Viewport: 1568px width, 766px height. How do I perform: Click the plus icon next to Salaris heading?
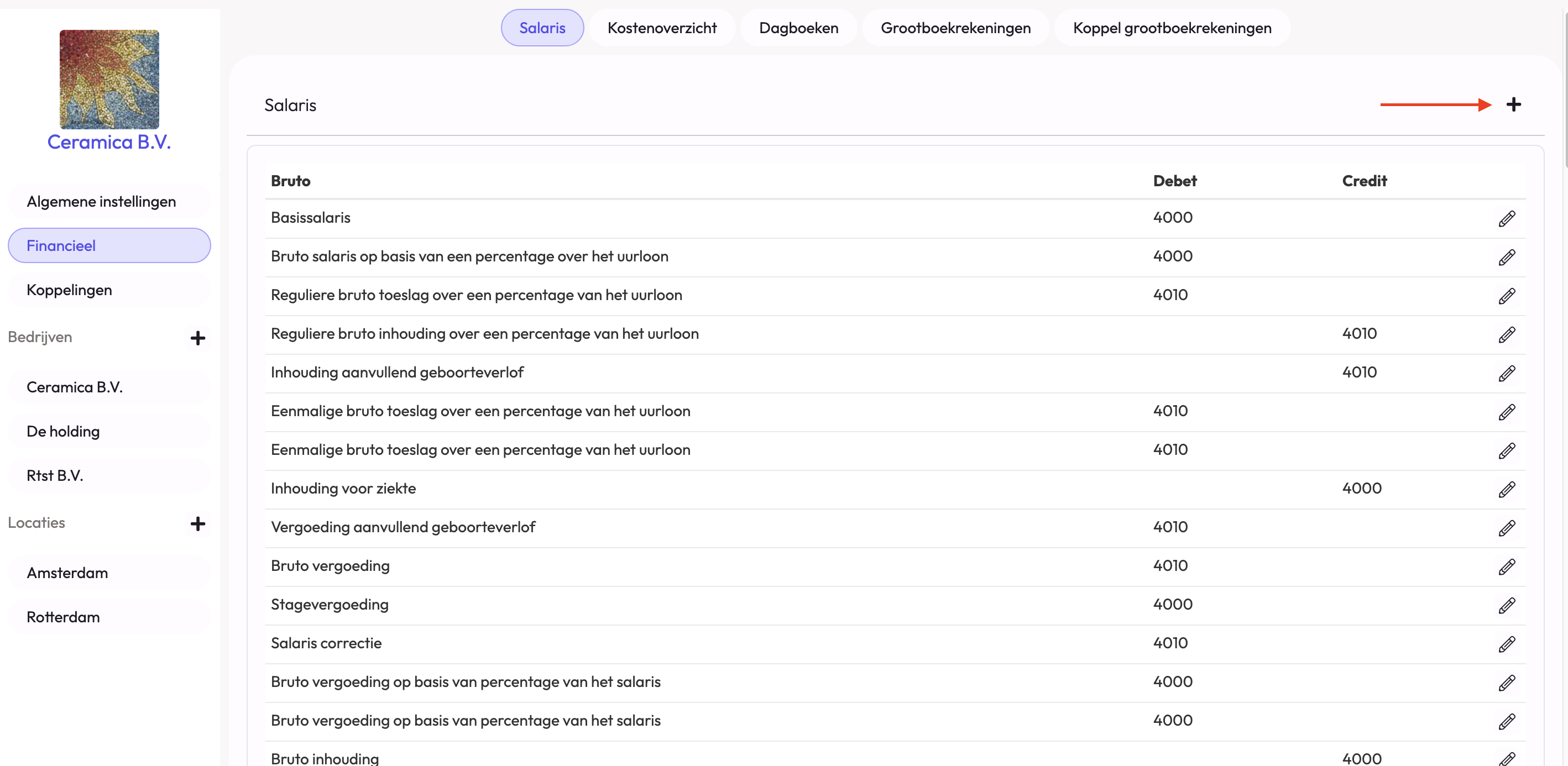tap(1513, 104)
